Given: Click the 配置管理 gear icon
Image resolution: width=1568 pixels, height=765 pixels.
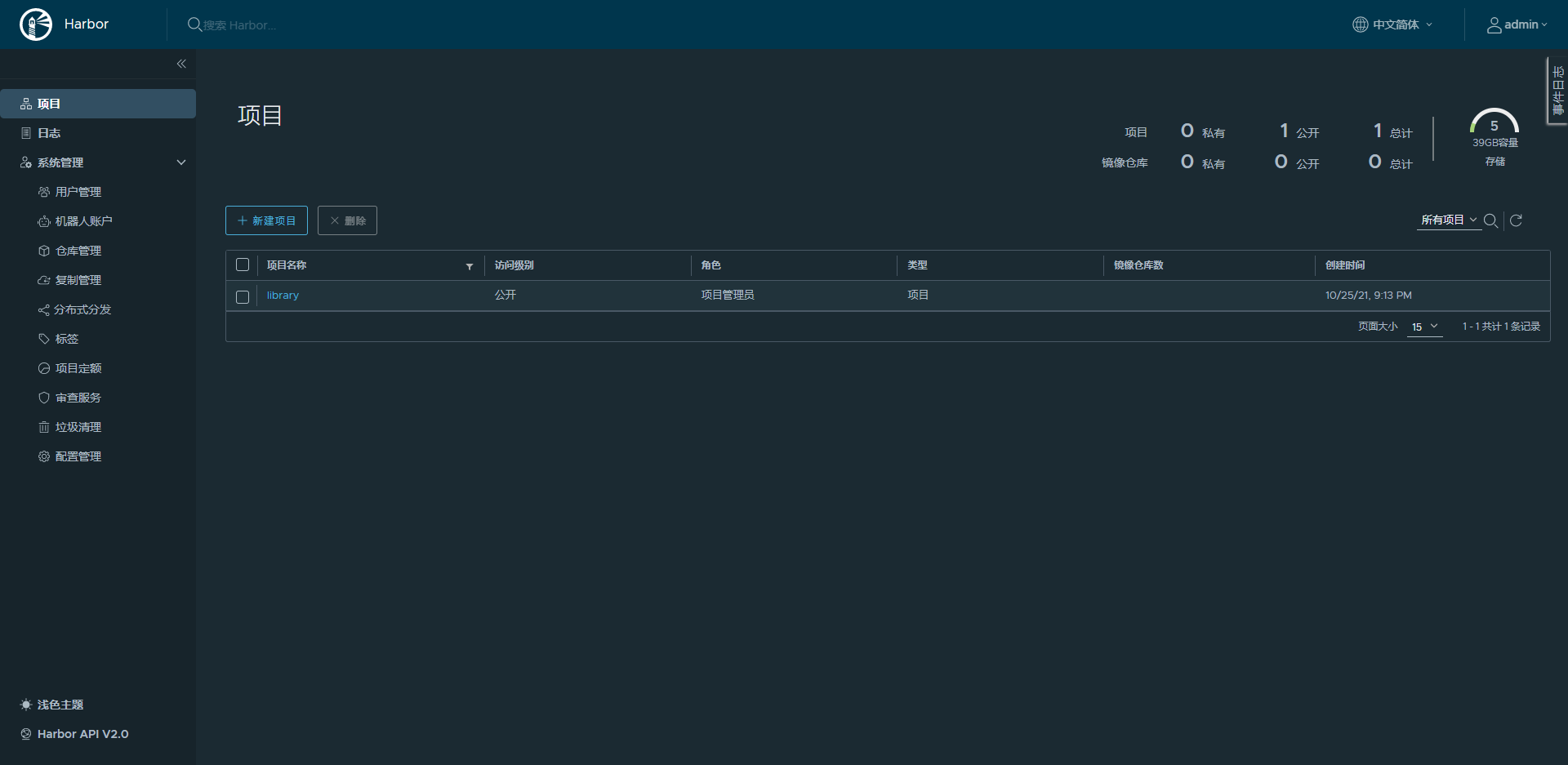Looking at the screenshot, I should (44, 456).
